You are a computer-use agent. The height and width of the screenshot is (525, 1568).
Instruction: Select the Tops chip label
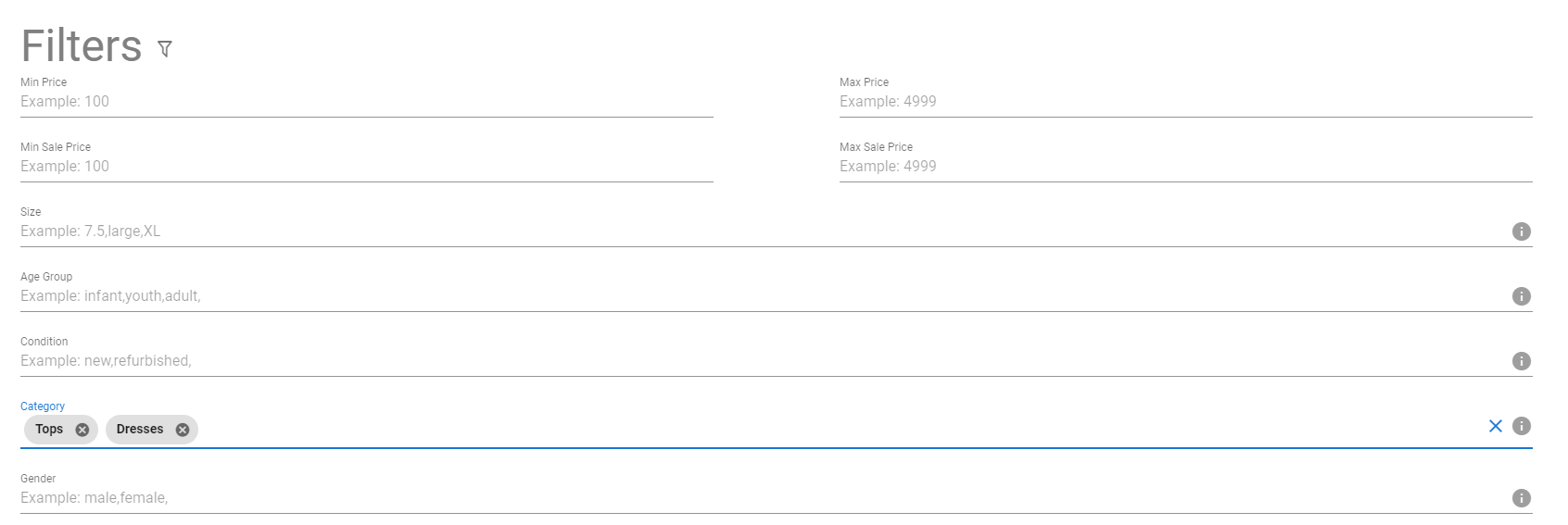click(x=49, y=430)
